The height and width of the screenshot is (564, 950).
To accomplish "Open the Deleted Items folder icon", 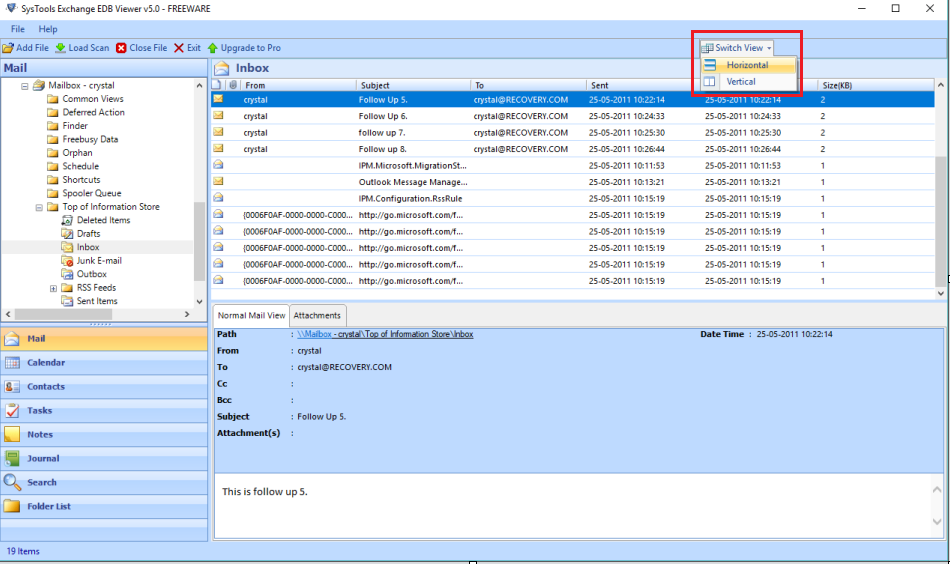I will coord(67,221).
